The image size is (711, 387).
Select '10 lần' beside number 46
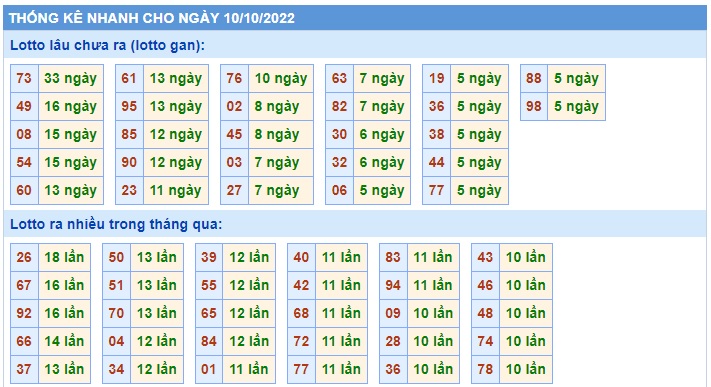(526, 286)
